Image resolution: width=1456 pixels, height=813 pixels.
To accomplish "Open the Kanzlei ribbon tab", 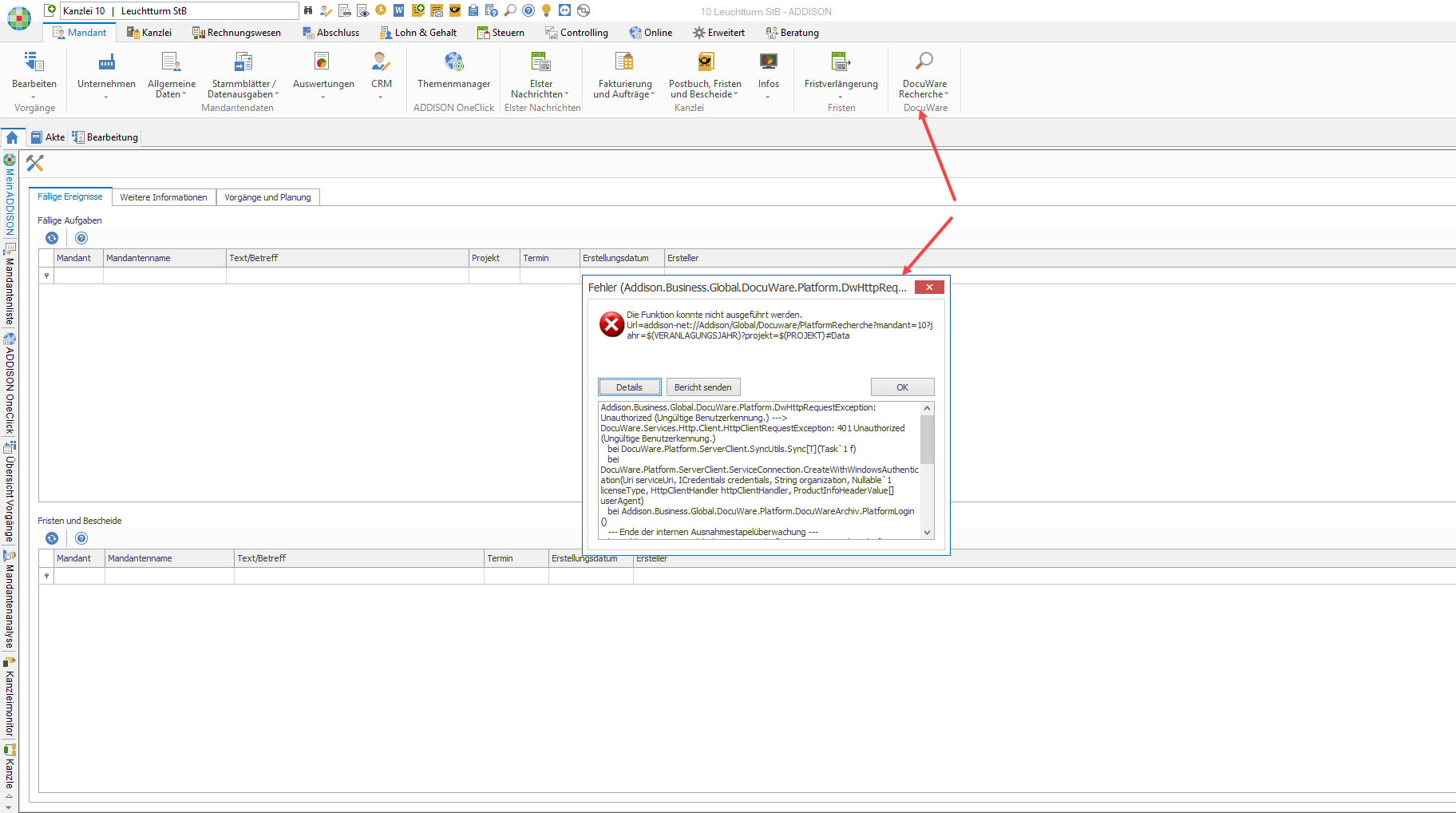I will pos(149,33).
